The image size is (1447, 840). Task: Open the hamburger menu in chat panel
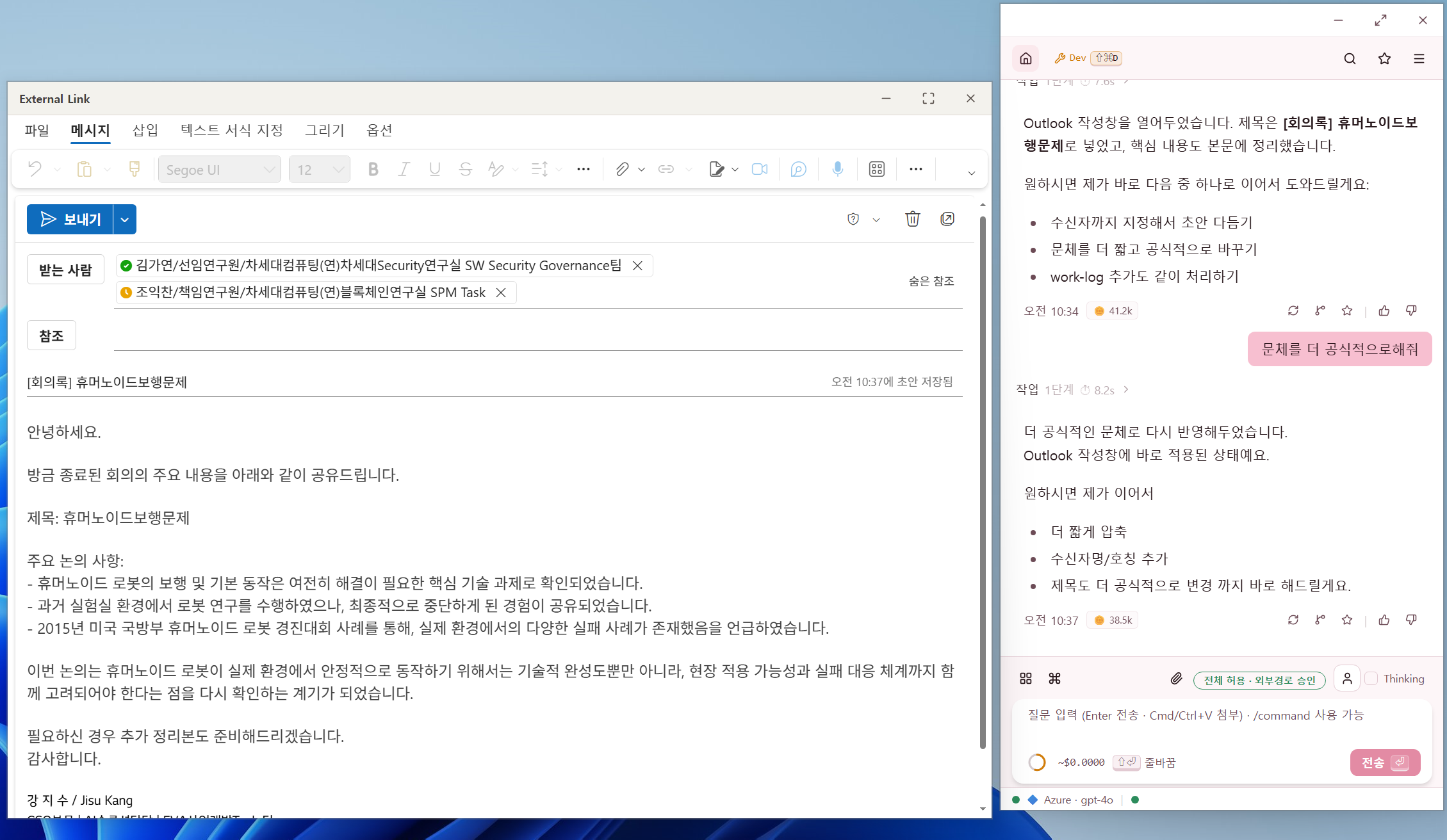pos(1419,58)
